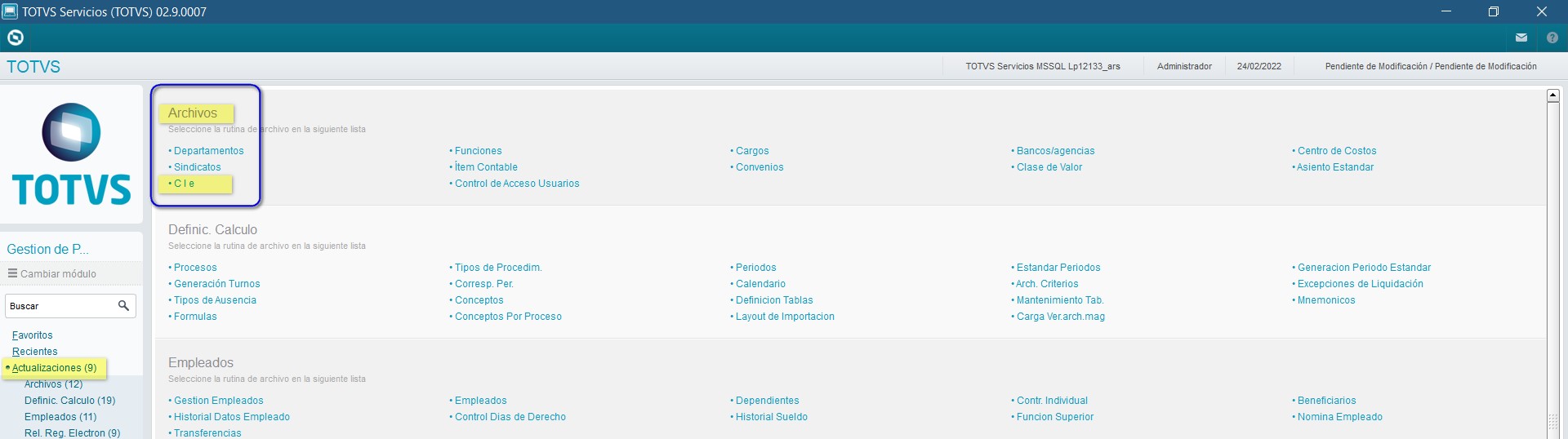Open the Sindicatos routine
This screenshot has width=1568, height=439.
tap(198, 167)
